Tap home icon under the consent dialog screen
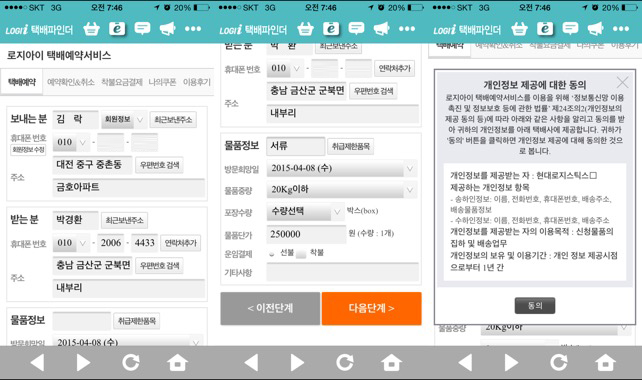This screenshot has width=642, height=380. [606, 362]
